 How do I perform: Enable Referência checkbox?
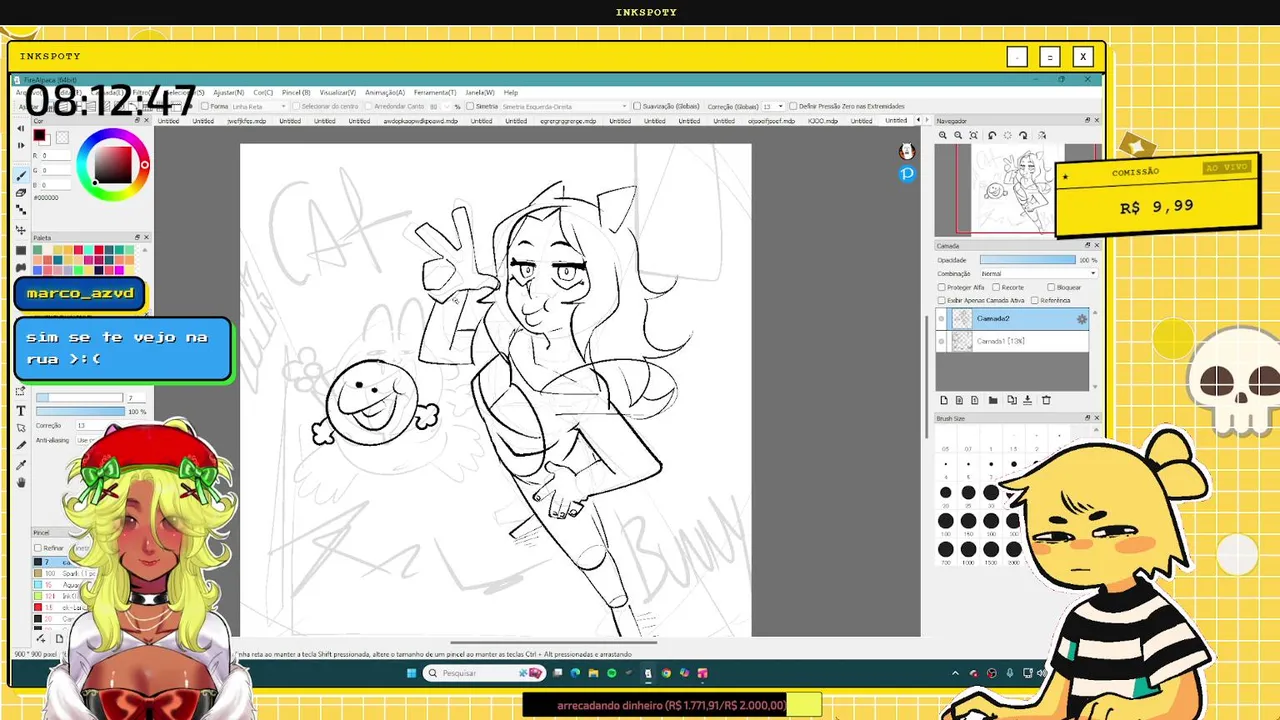point(1034,300)
